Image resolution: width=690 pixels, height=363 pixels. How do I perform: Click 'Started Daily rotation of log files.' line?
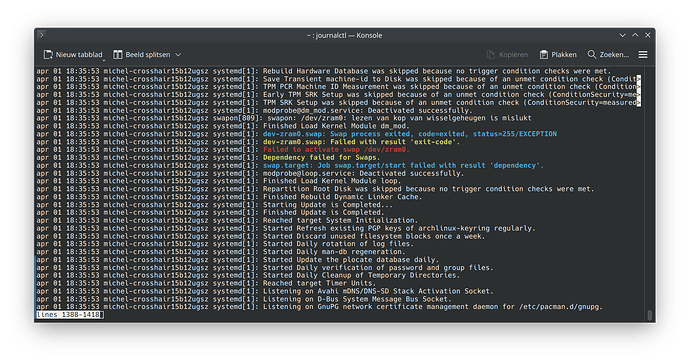[338, 244]
